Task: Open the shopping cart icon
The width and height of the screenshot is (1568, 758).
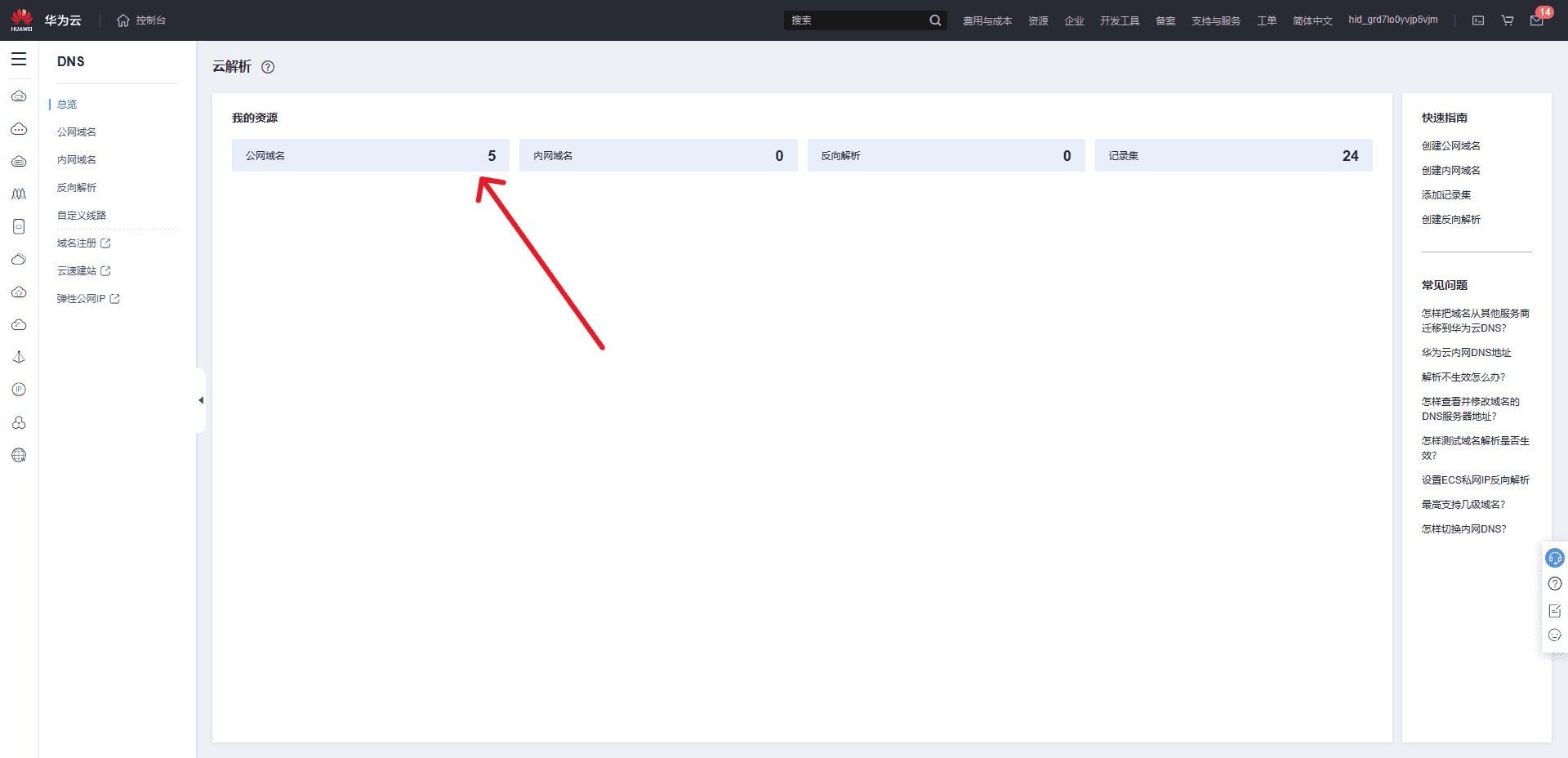Action: pos(1508,20)
